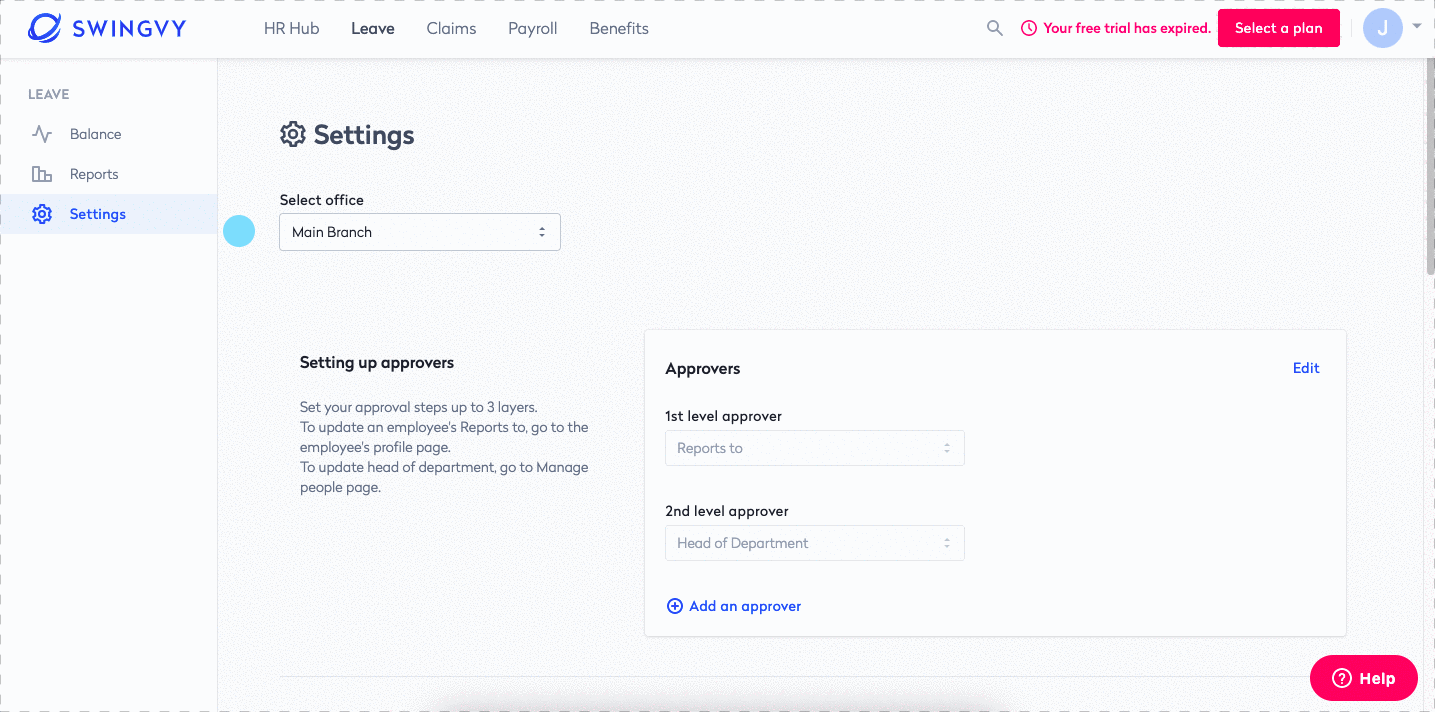Click the 'Select office' label
The image size is (1435, 712).
[322, 200]
